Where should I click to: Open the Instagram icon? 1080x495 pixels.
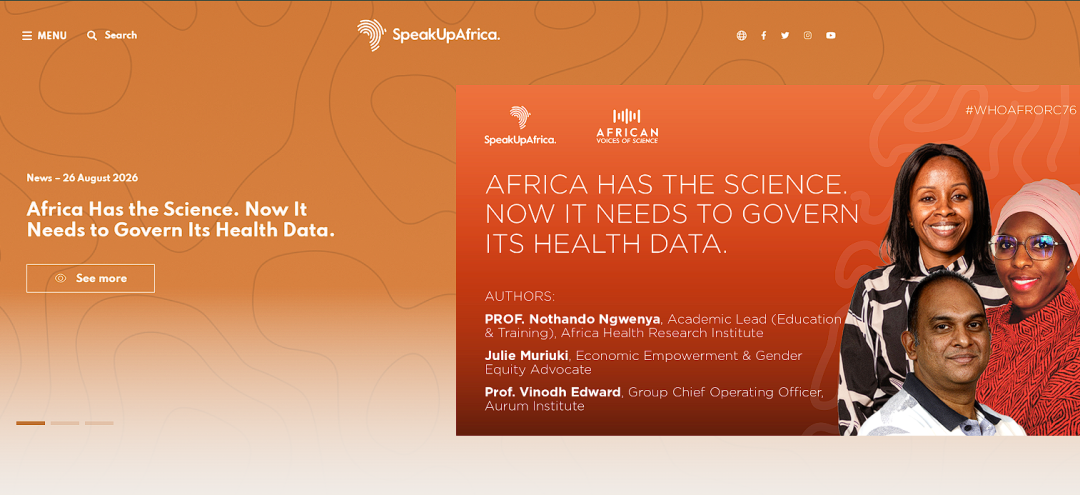coord(807,36)
